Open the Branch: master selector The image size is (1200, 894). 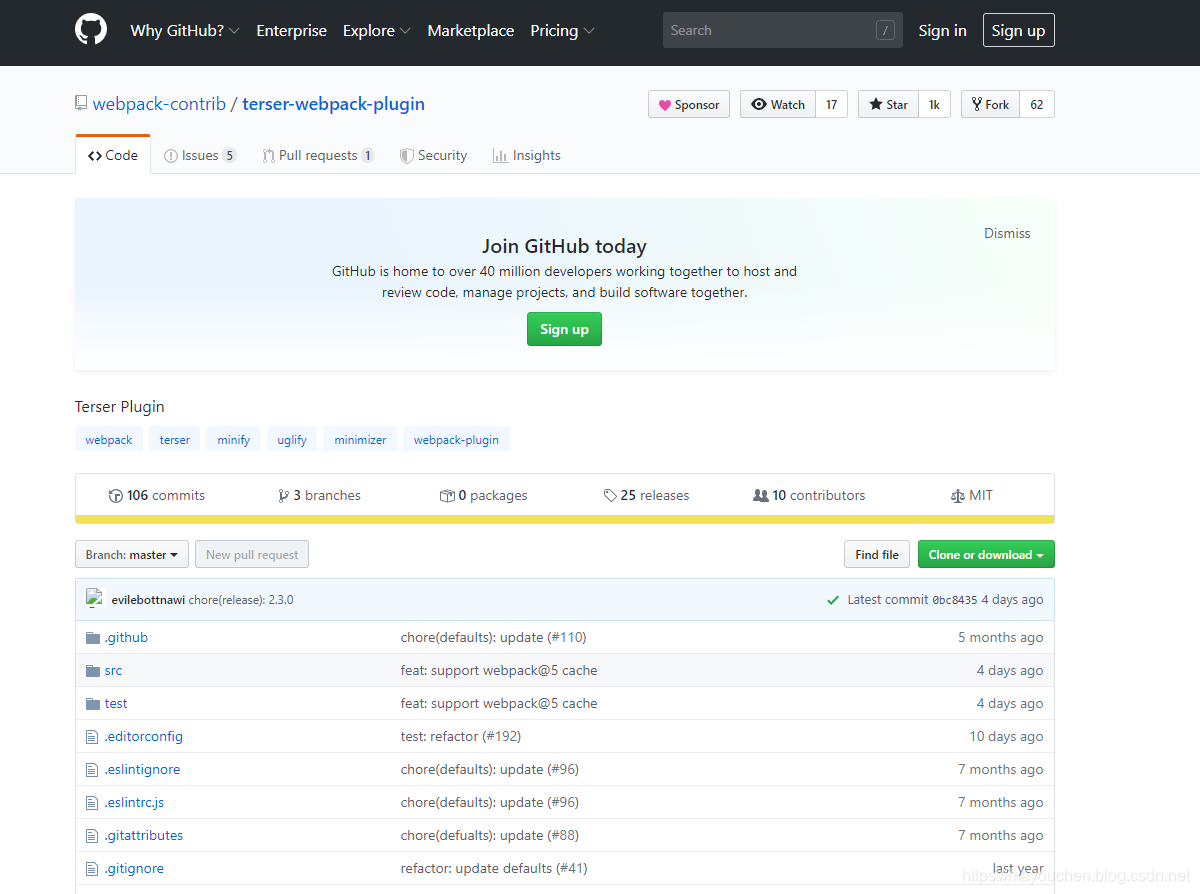point(132,554)
